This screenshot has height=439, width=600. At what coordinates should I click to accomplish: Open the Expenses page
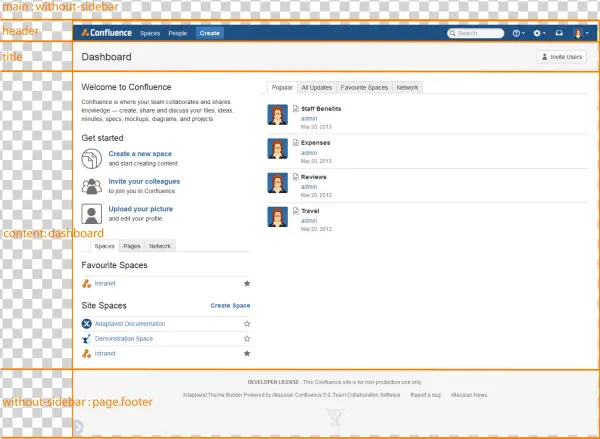tap(315, 143)
